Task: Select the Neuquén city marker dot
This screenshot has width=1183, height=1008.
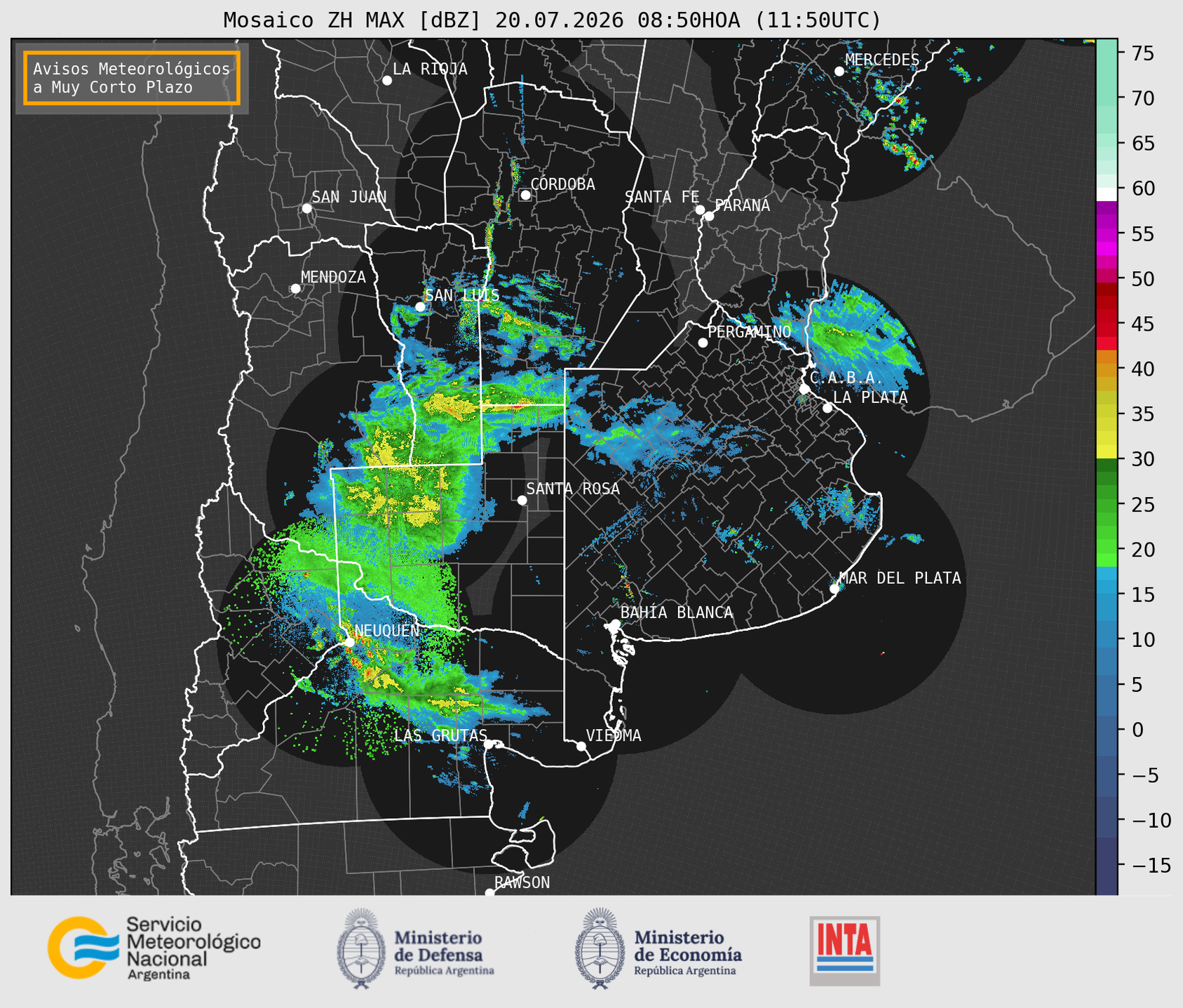Action: point(349,641)
